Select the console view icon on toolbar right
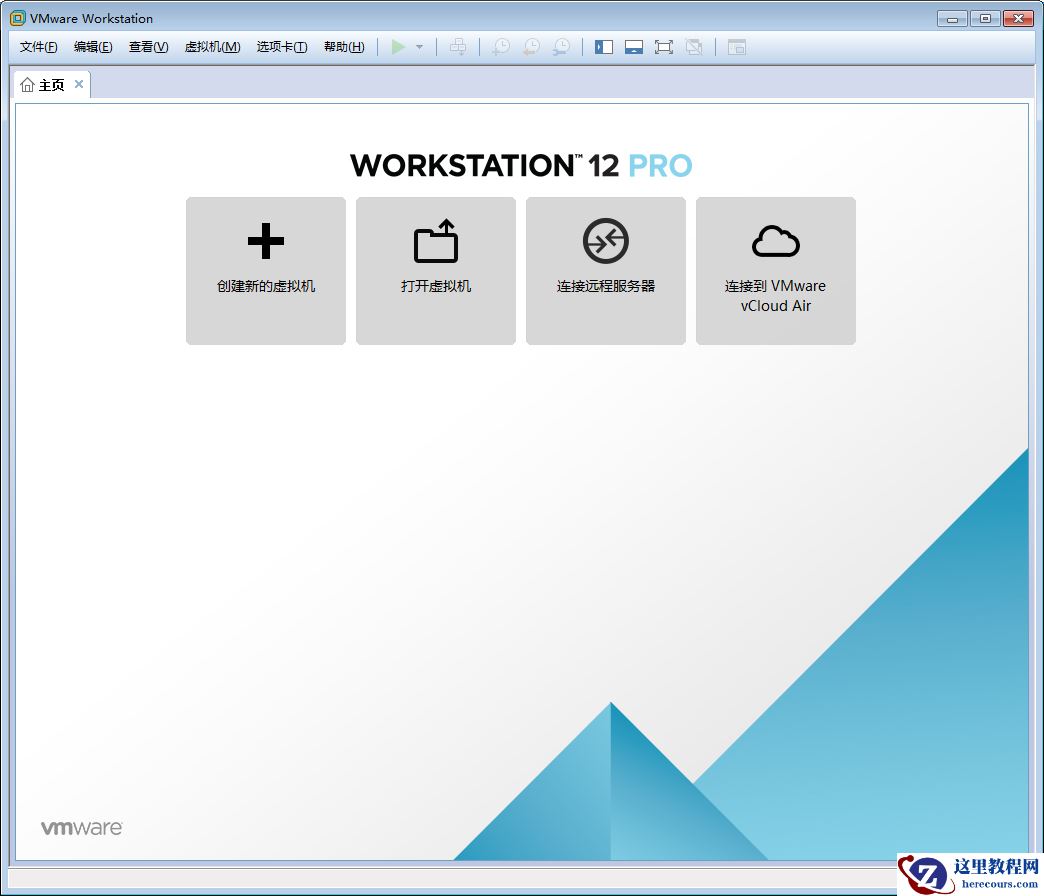This screenshot has height=896, width=1044. (x=736, y=47)
